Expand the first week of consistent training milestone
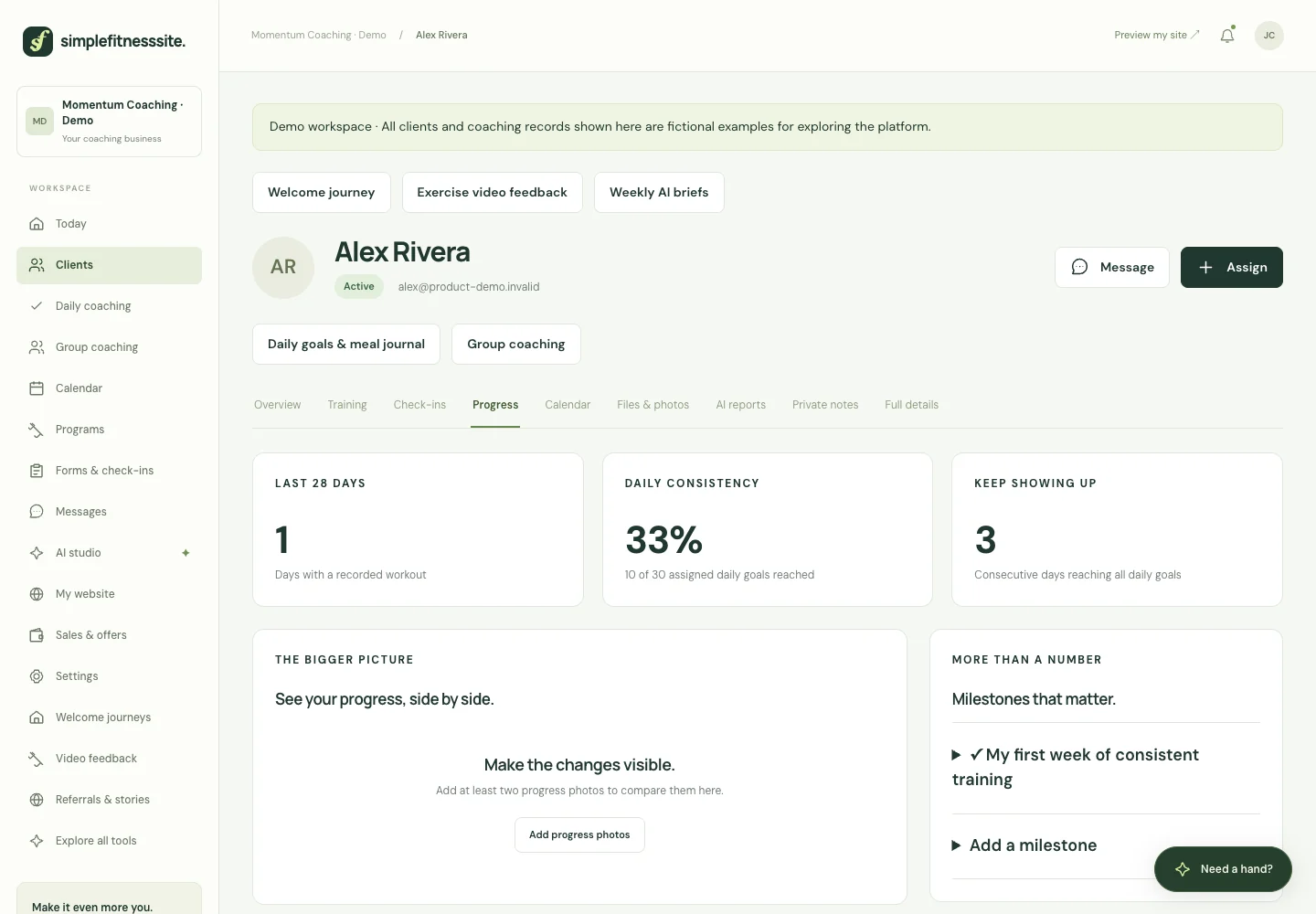Viewport: 1316px width, 914px height. pyautogui.click(x=1106, y=767)
